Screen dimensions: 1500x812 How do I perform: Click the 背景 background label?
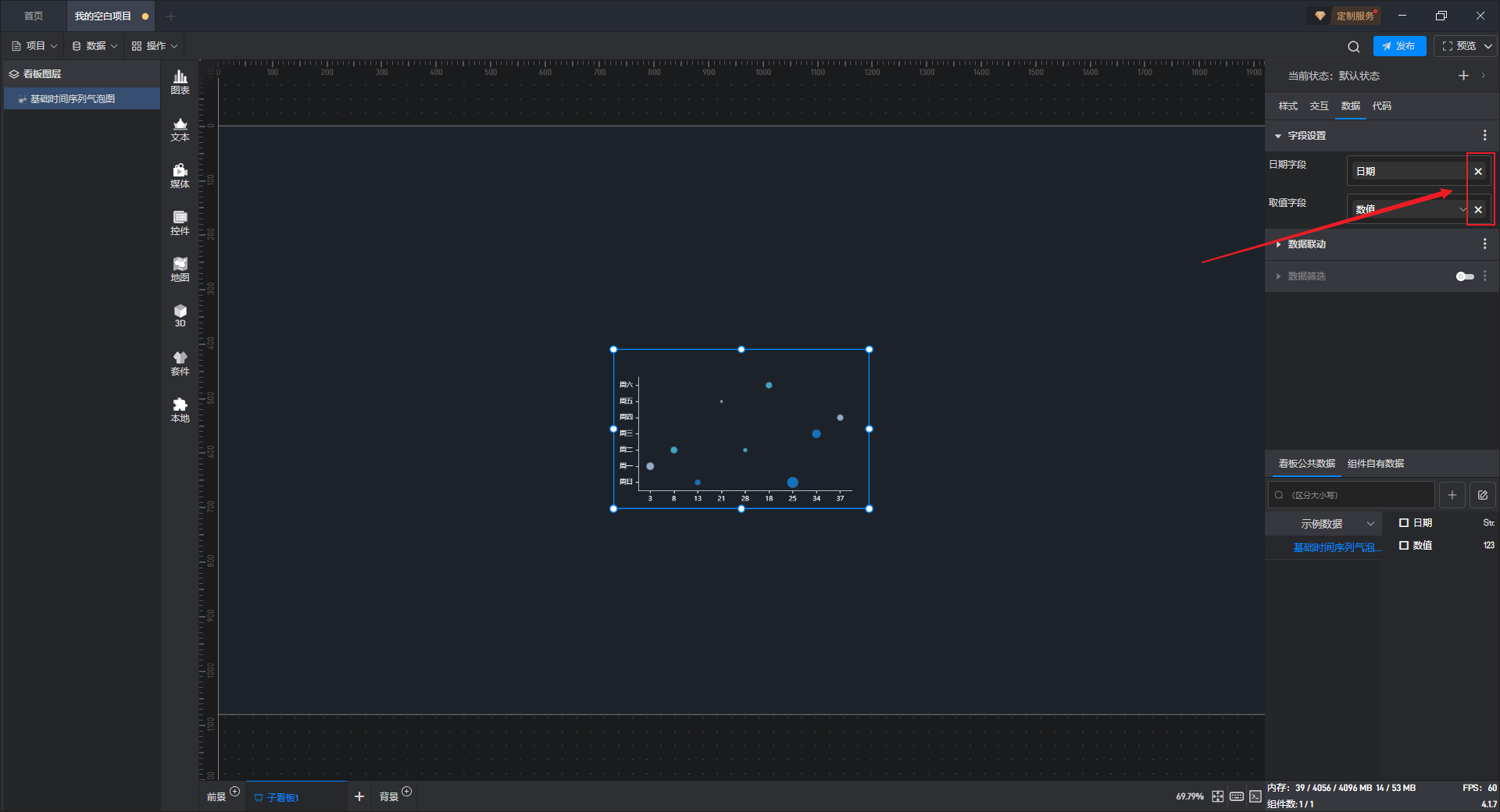[x=389, y=797]
